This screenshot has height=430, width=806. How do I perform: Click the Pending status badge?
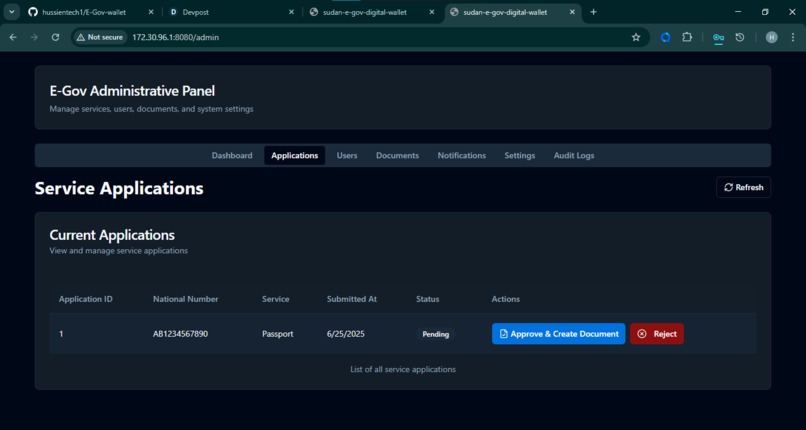pyautogui.click(x=435, y=334)
